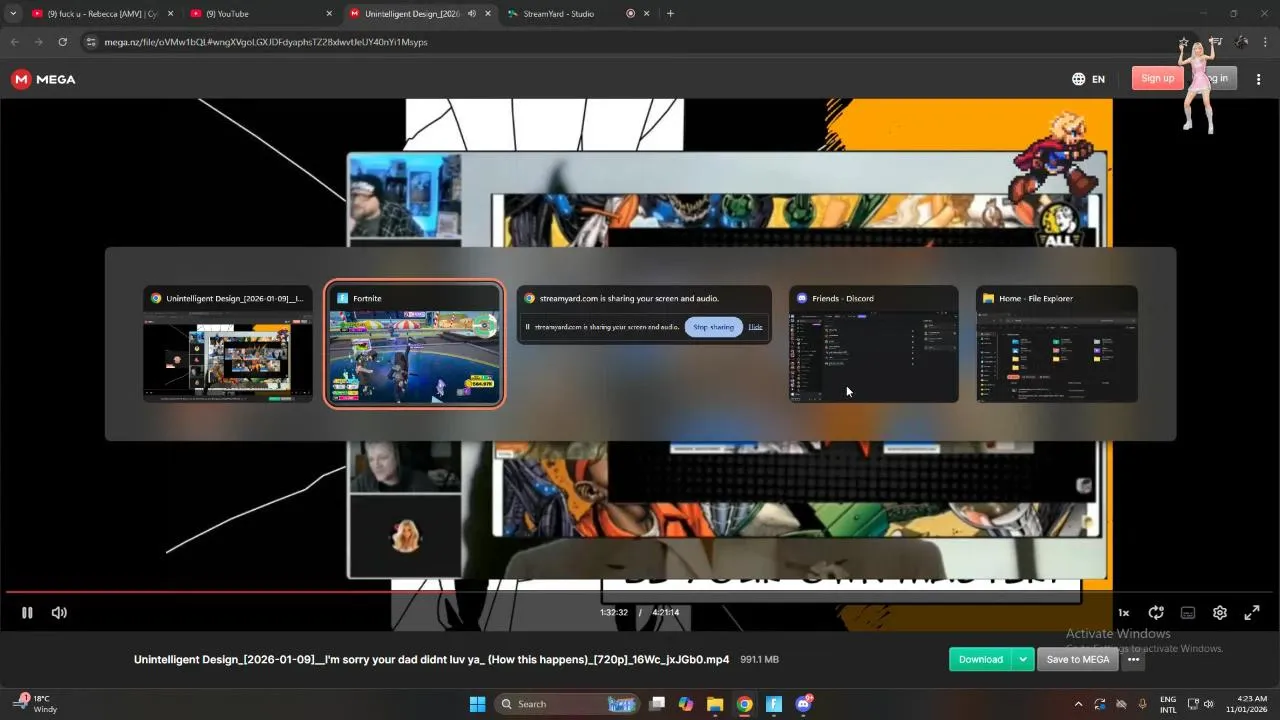The height and width of the screenshot is (720, 1280).
Task: Open a new browser tab
Action: [x=670, y=14]
